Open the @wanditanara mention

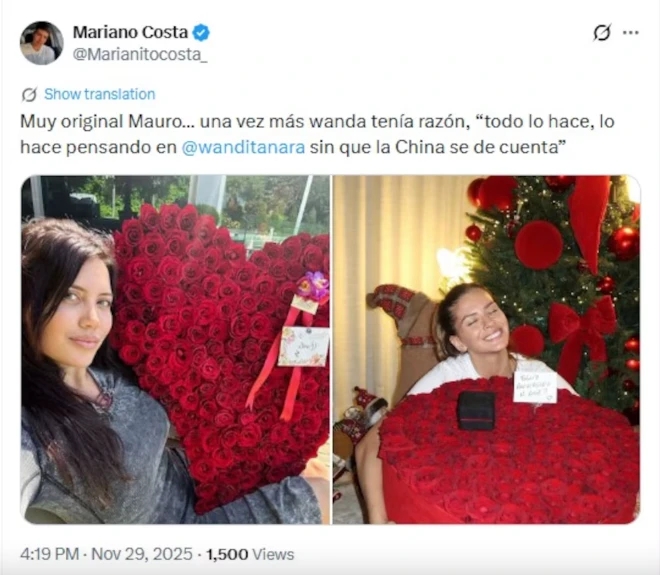[243, 147]
